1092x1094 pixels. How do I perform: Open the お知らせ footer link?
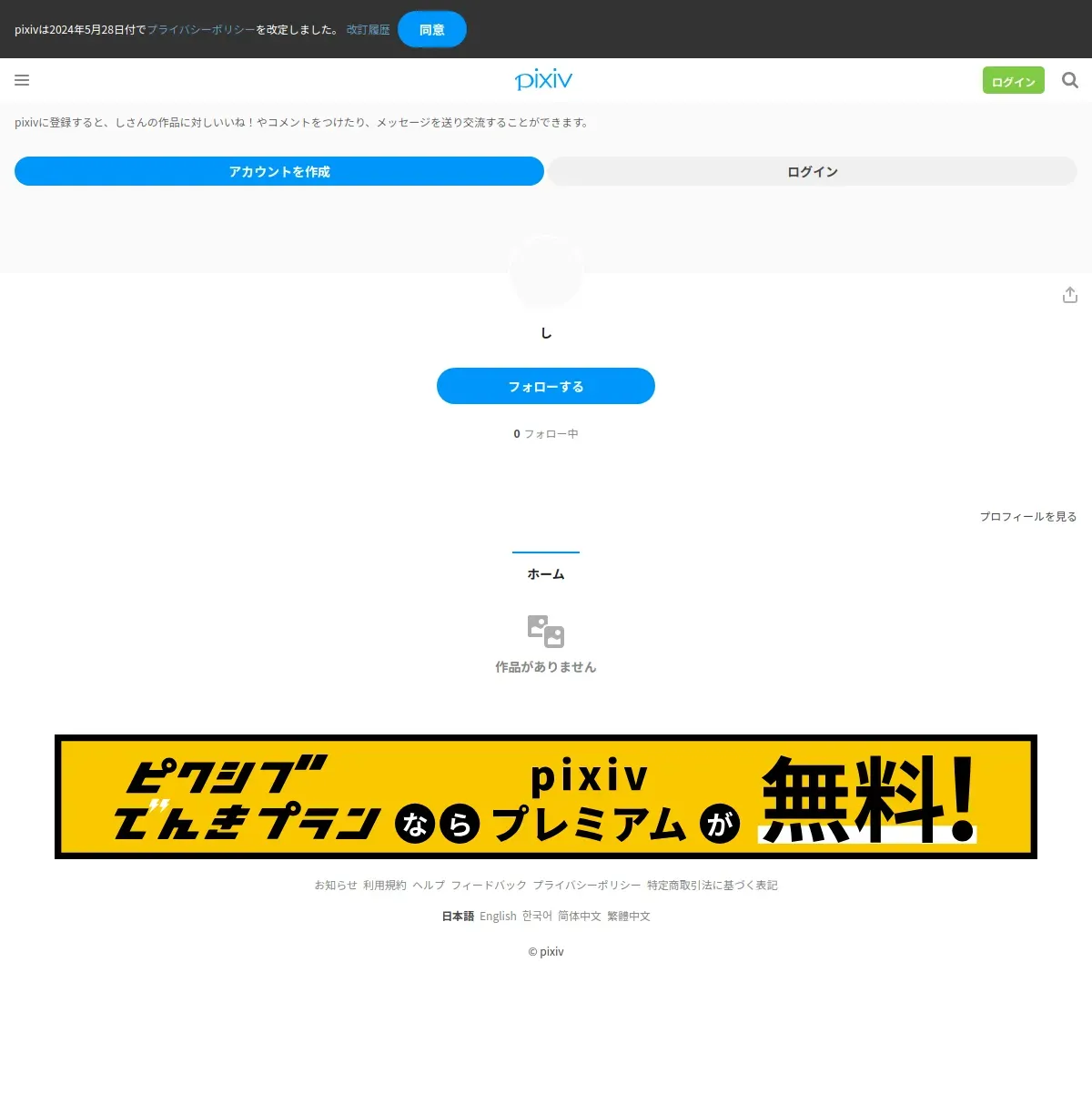[x=336, y=885]
